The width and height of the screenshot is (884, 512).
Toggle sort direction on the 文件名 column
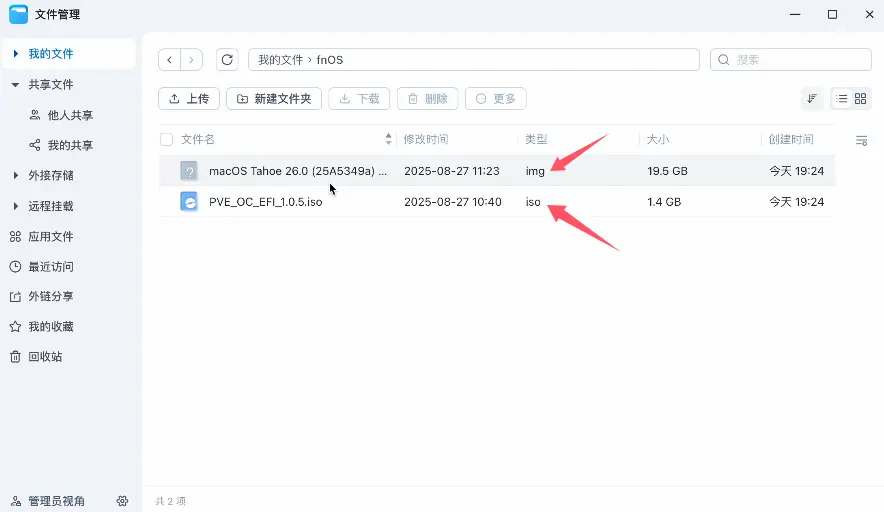tap(388, 139)
